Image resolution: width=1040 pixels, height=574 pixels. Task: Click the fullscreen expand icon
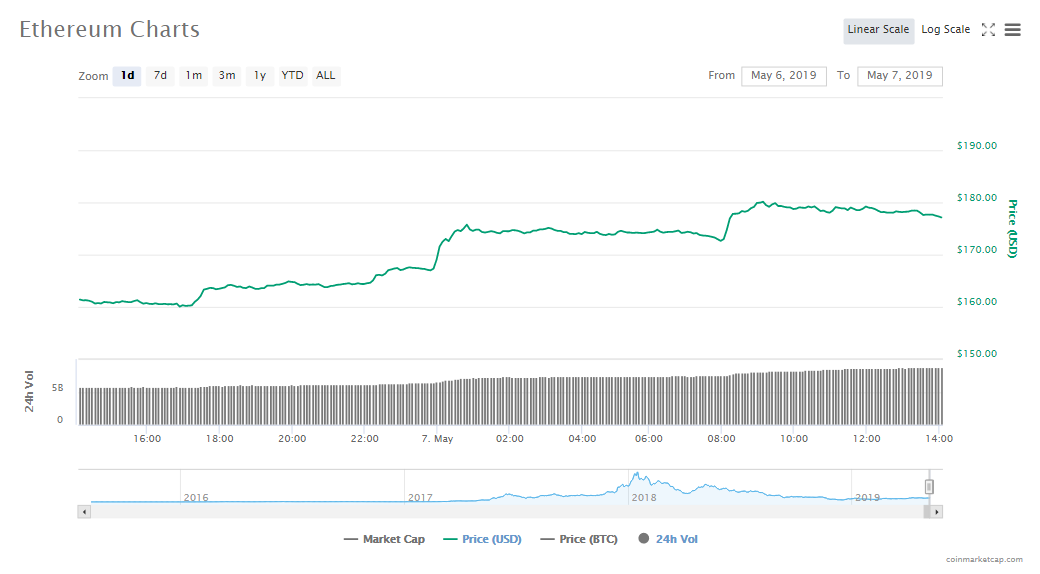[988, 30]
